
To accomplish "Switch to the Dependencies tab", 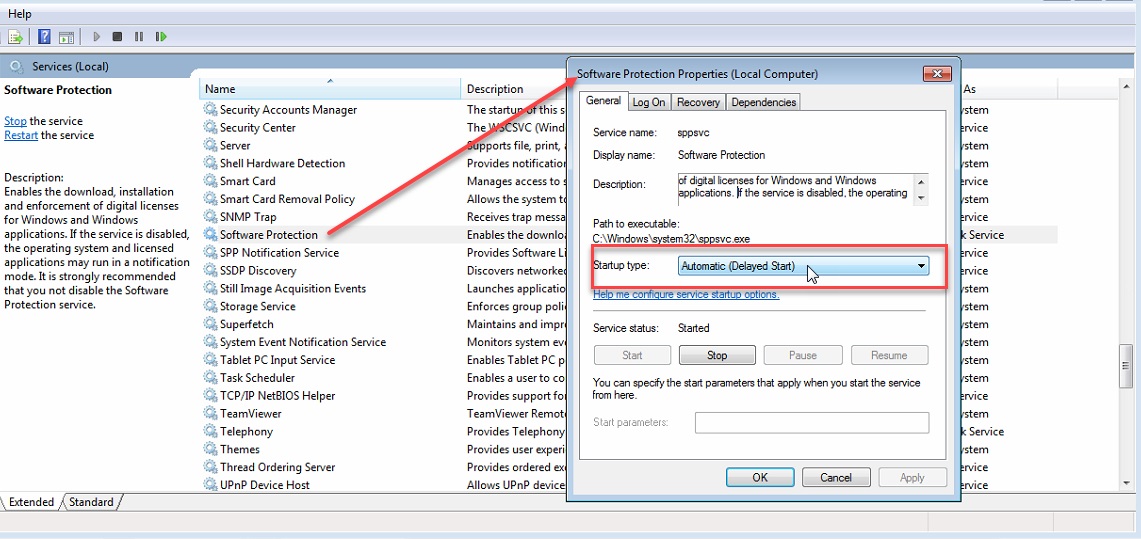I will pyautogui.click(x=763, y=103).
